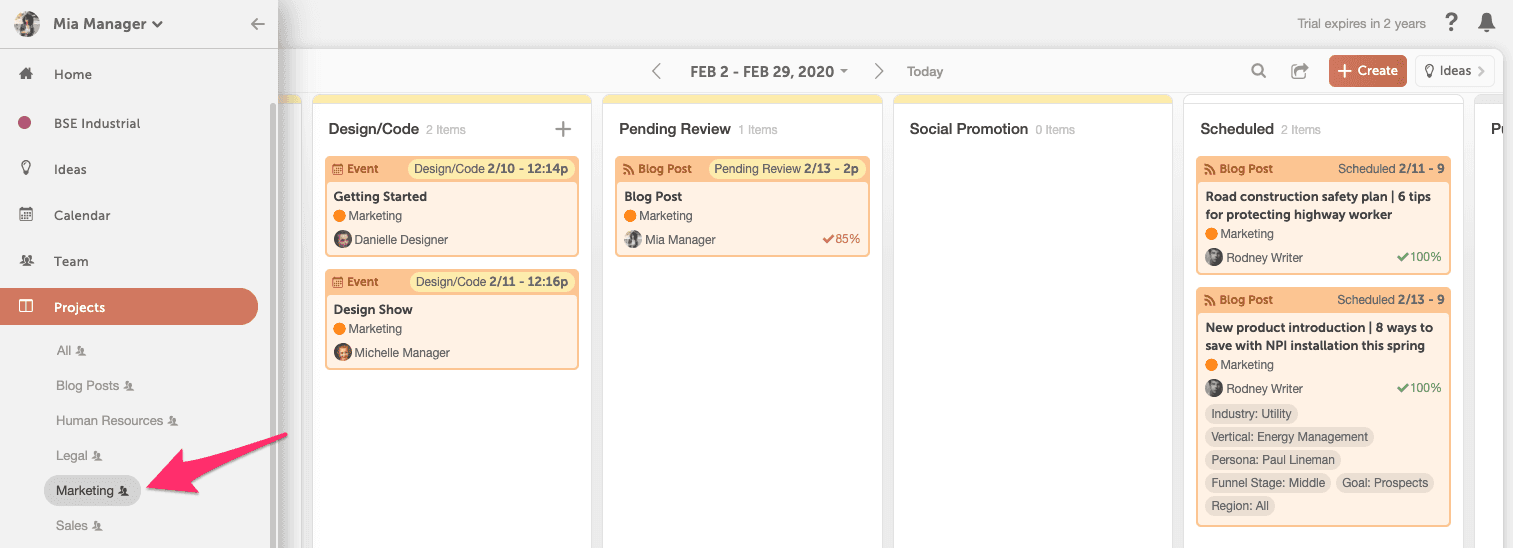
Task: Click the 85% completion indicator
Action: (x=841, y=239)
